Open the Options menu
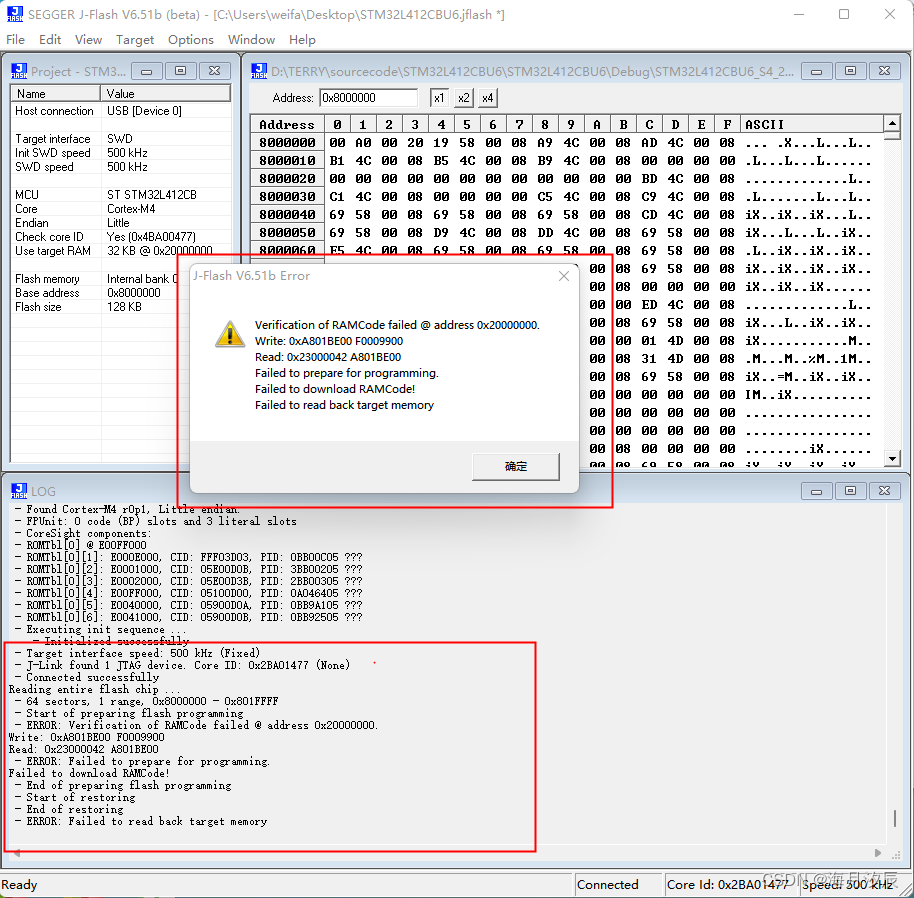 191,40
